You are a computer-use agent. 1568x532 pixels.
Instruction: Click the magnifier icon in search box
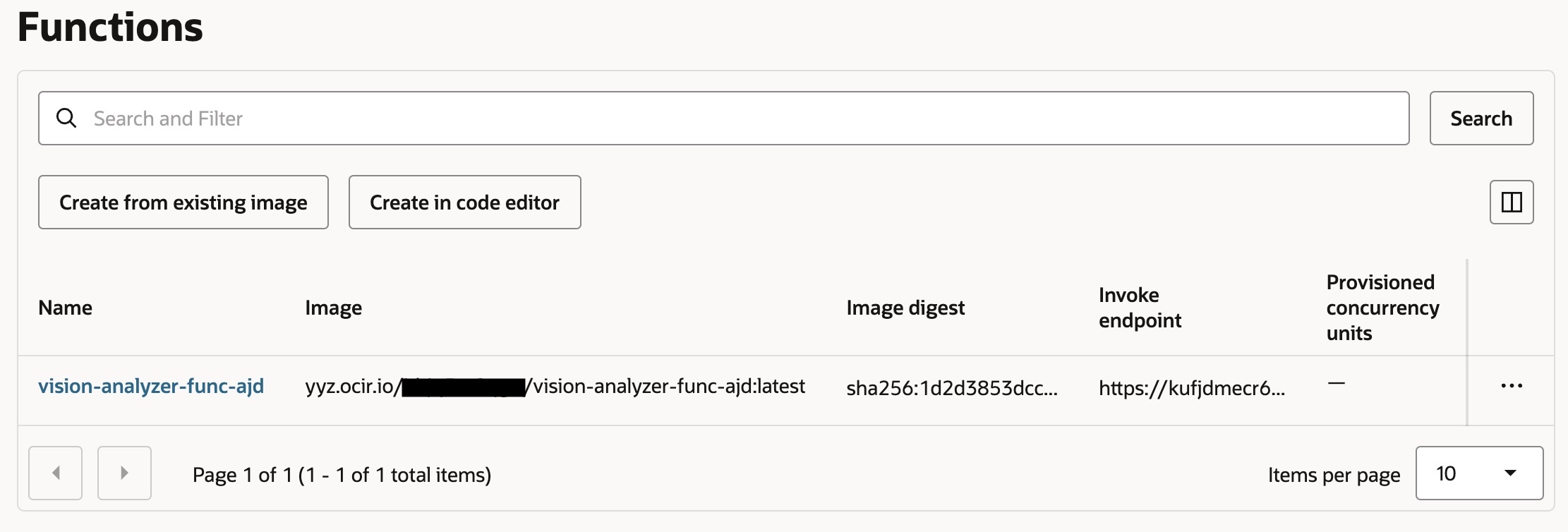pyautogui.click(x=66, y=118)
